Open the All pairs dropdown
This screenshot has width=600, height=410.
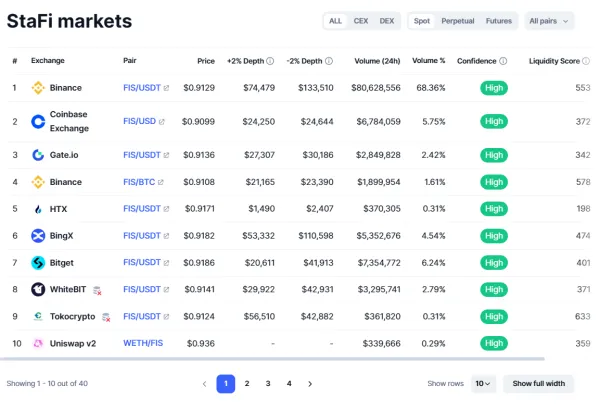coord(549,21)
